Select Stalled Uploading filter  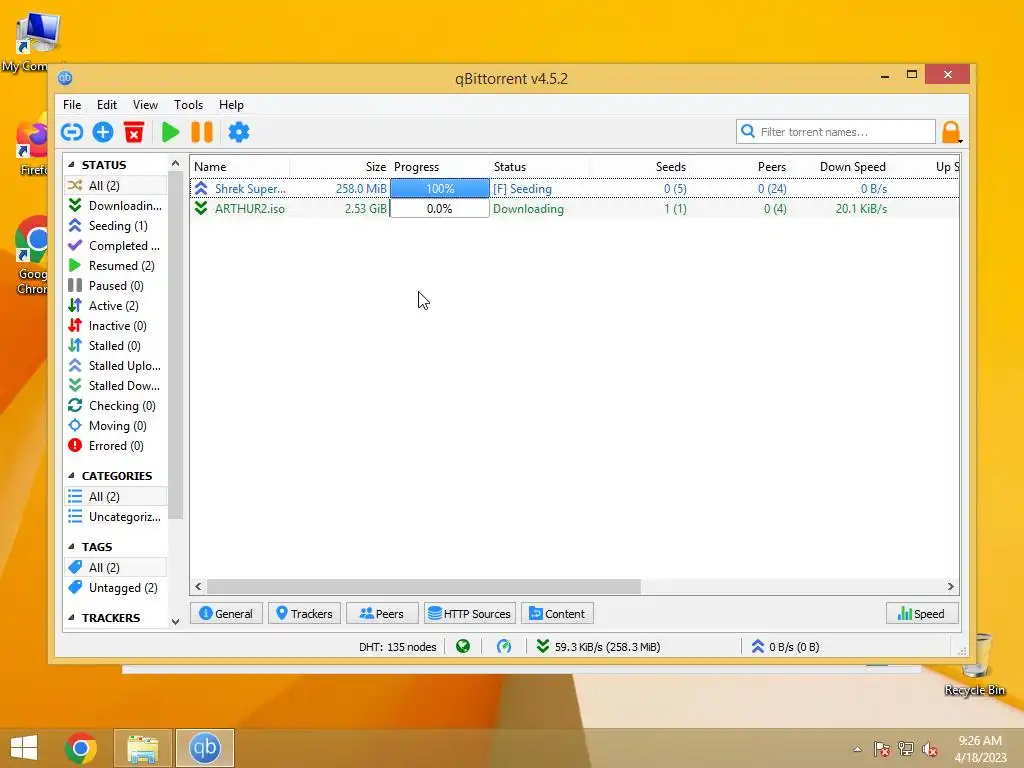click(x=115, y=366)
